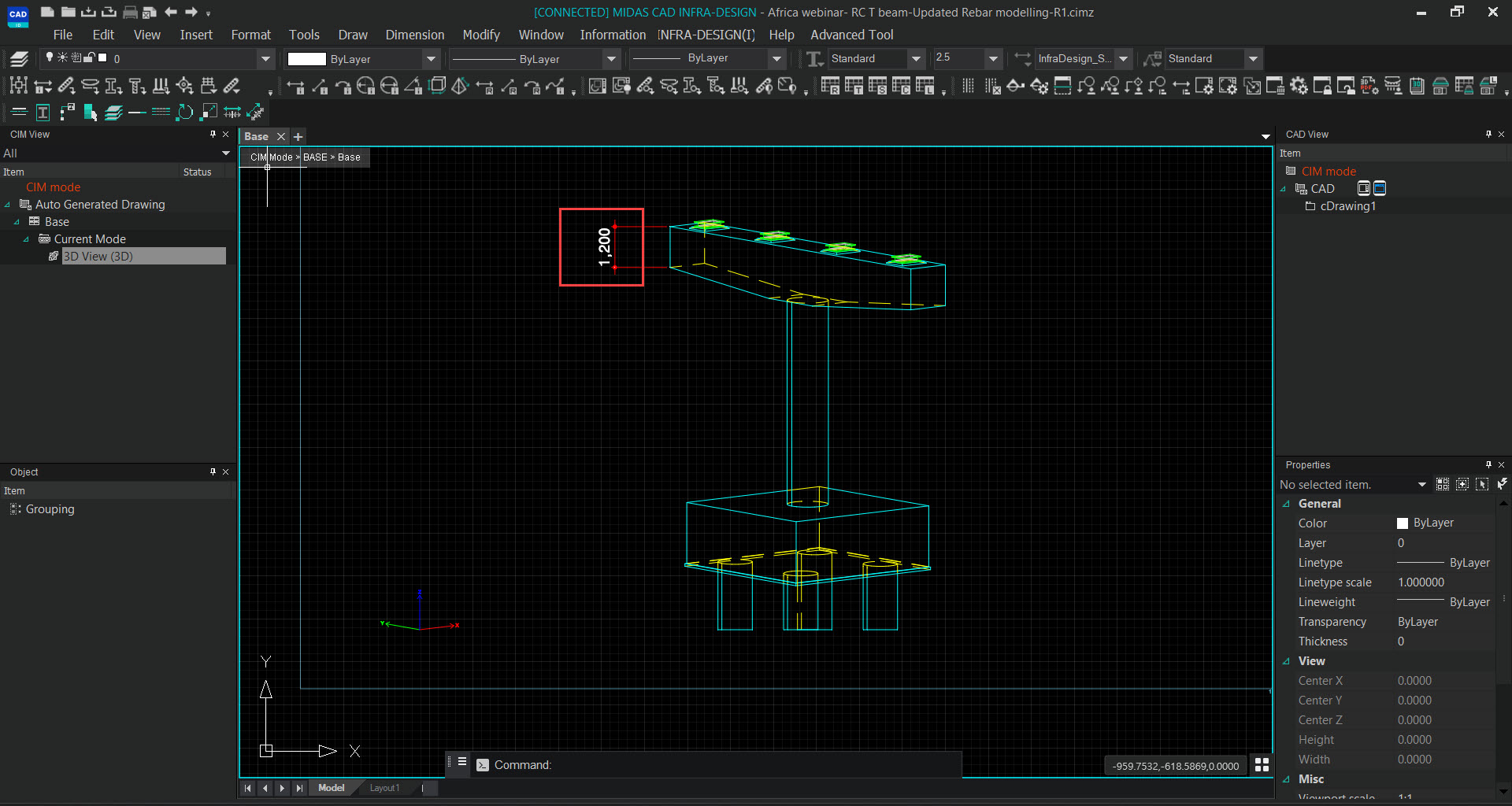Click the scale diagonal-arrow tool icon
The width and height of the screenshot is (1512, 806).
(x=209, y=113)
